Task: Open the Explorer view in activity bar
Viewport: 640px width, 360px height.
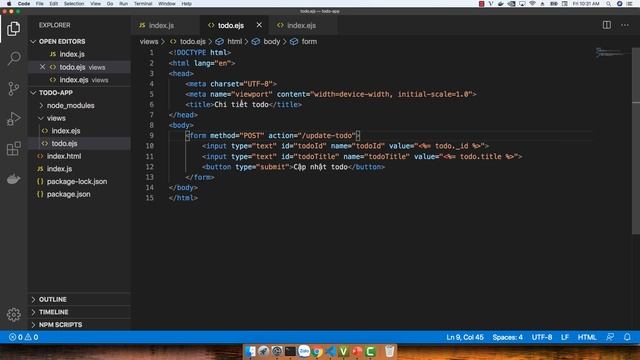Action: click(13, 29)
